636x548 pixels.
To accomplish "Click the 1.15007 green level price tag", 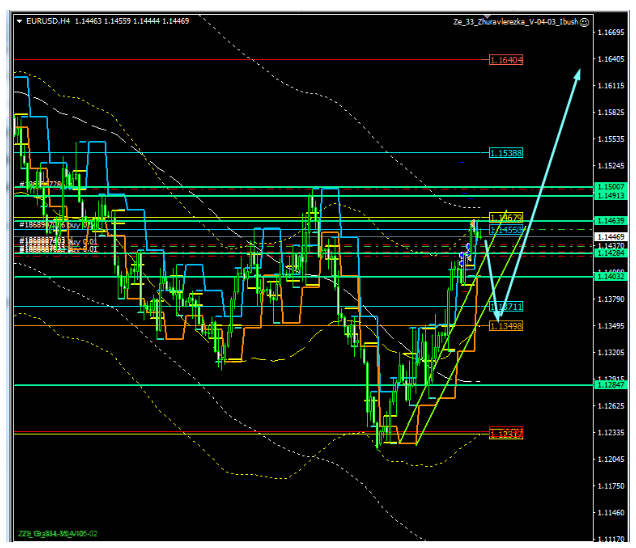I will click(x=609, y=187).
